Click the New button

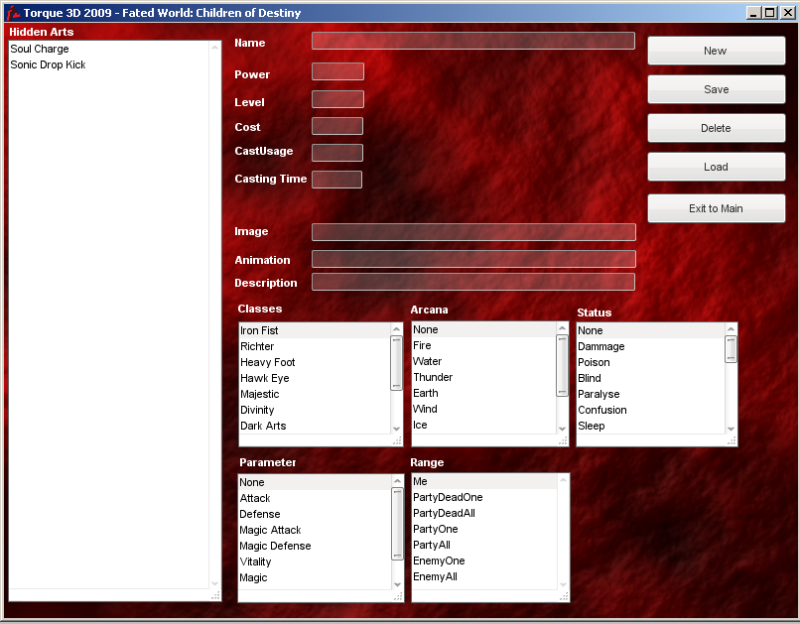(x=715, y=51)
